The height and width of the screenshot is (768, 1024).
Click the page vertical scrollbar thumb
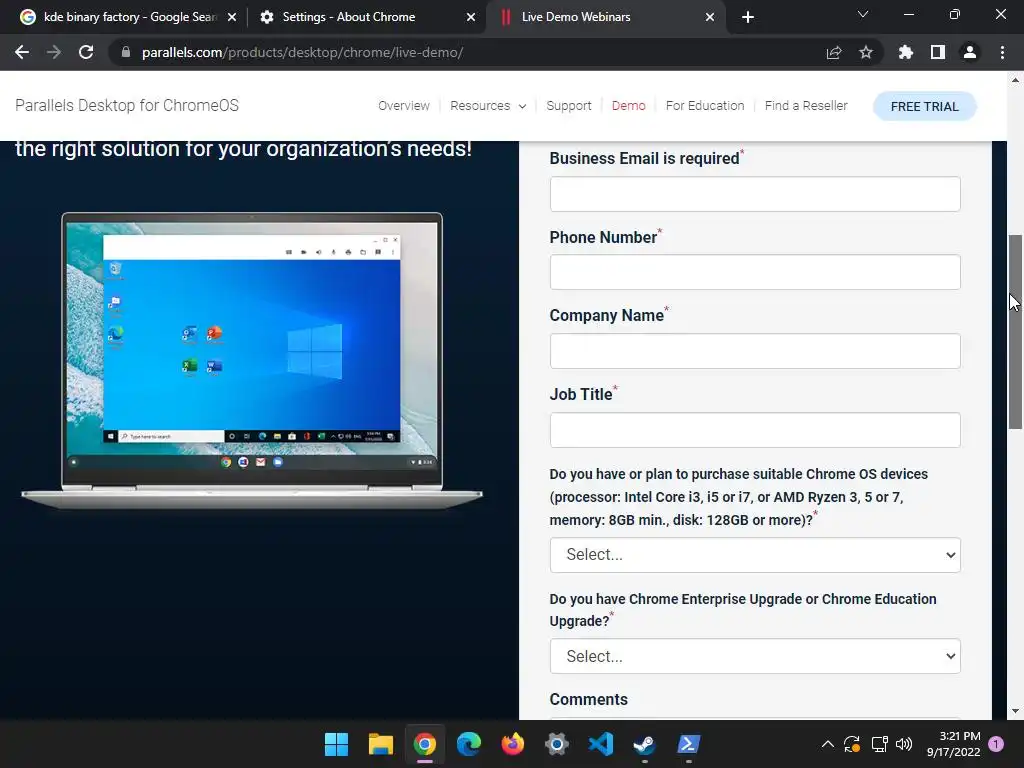click(x=1015, y=332)
